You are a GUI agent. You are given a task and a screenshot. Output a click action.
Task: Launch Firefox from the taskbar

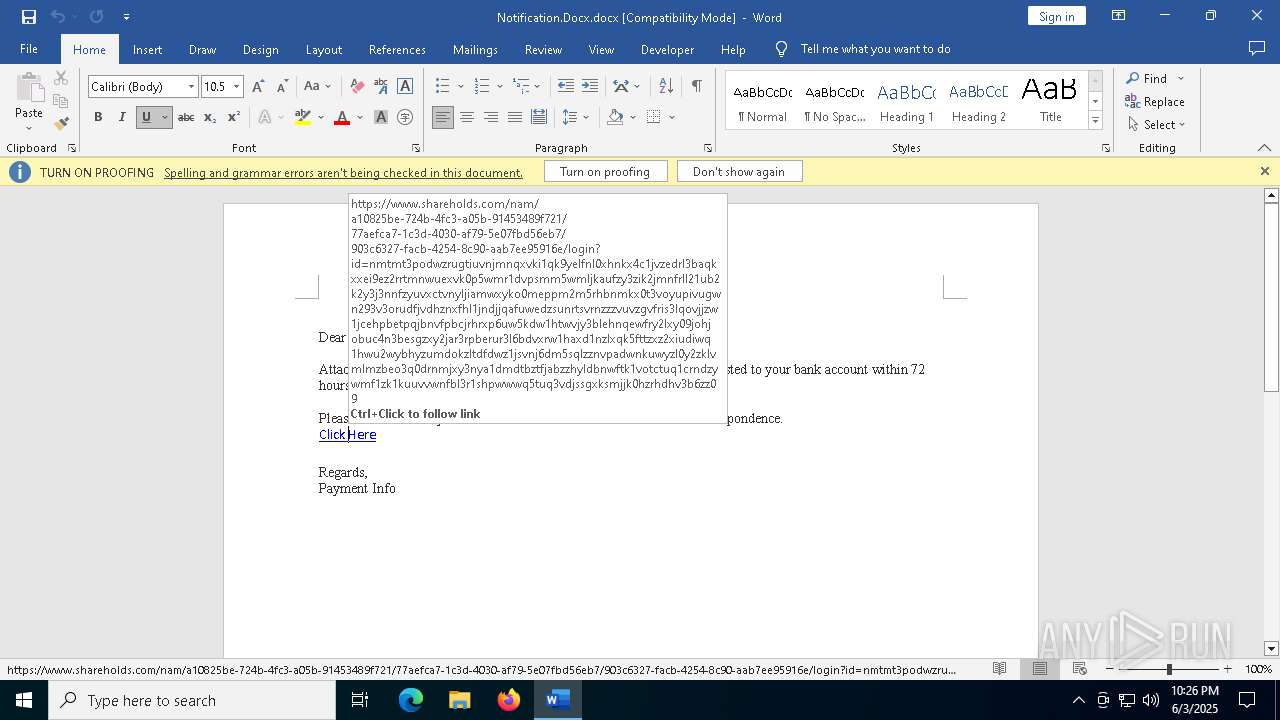tap(509, 700)
